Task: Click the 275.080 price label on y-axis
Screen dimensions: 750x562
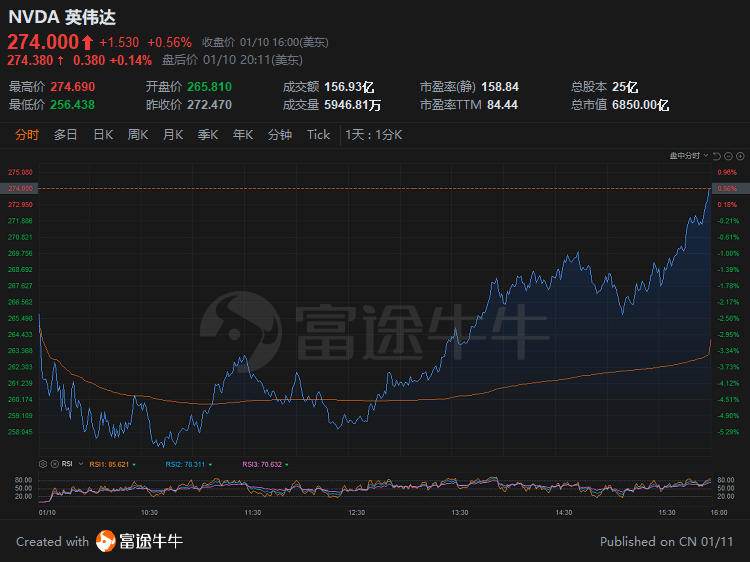Action: pos(20,172)
